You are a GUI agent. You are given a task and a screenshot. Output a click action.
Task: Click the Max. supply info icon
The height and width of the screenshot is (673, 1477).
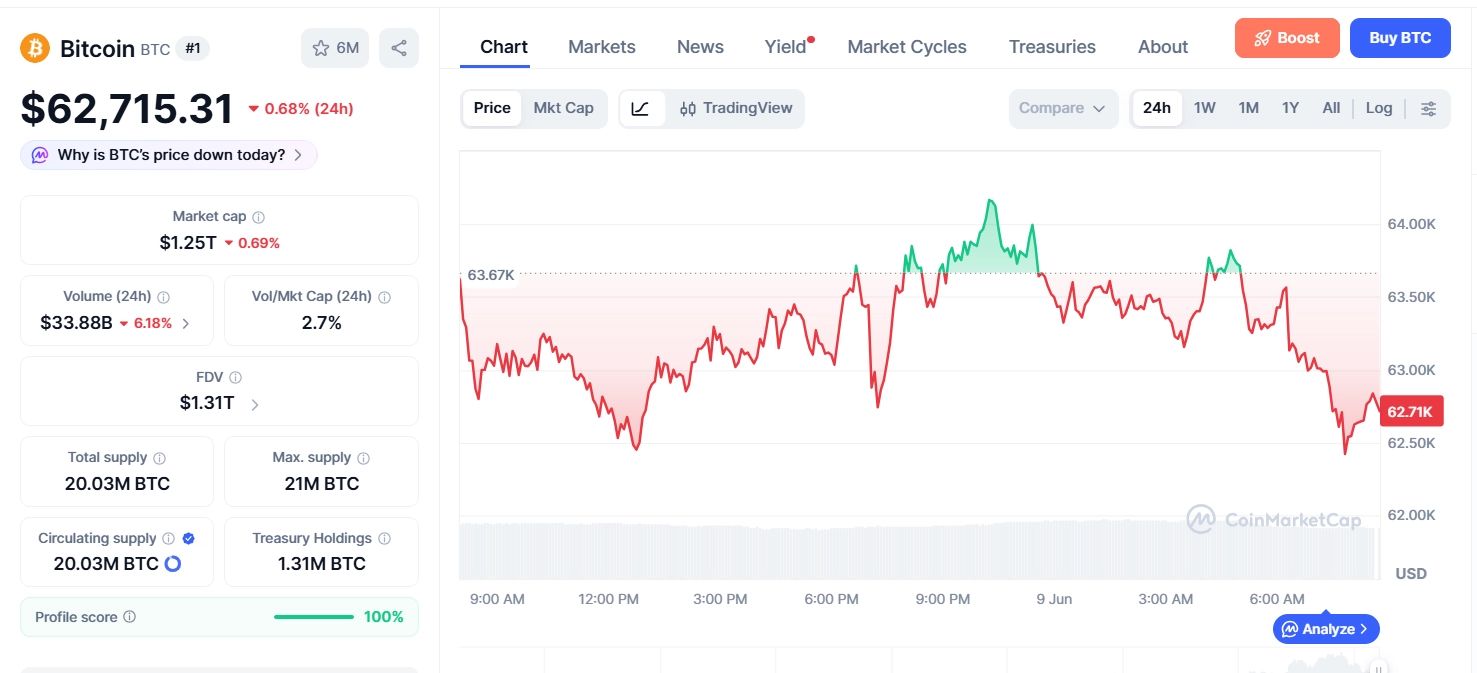pyautogui.click(x=364, y=458)
